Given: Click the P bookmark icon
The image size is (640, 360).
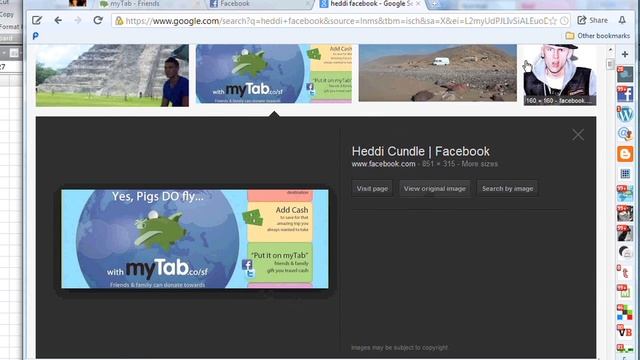Looking at the screenshot, I should pos(36,36).
